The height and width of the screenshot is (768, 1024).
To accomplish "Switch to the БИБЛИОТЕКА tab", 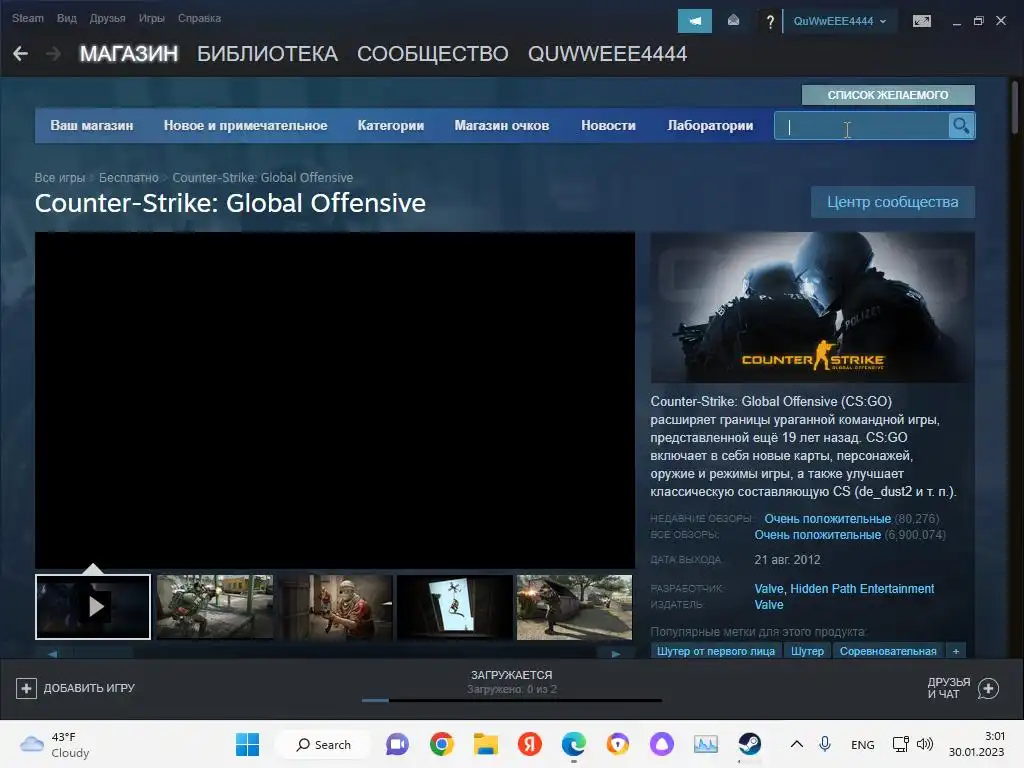I will point(267,54).
